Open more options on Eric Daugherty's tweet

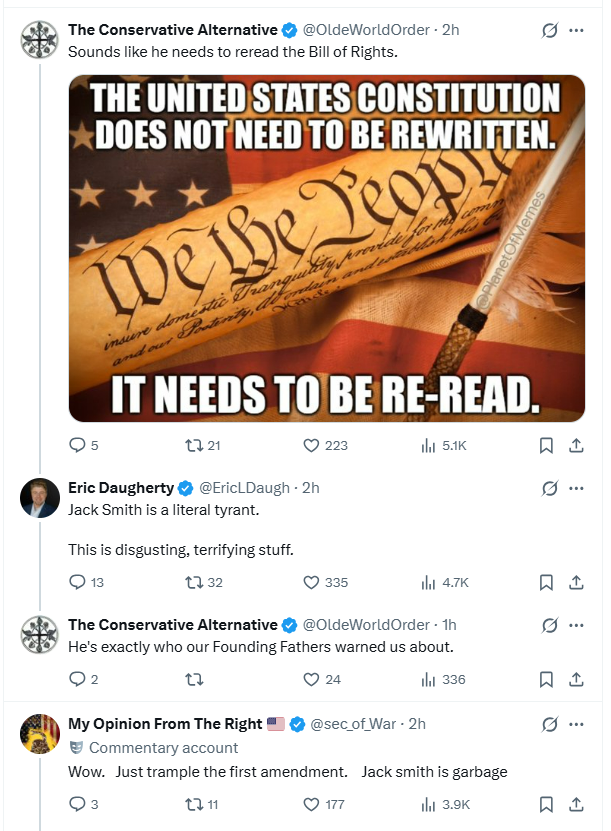click(x=576, y=488)
